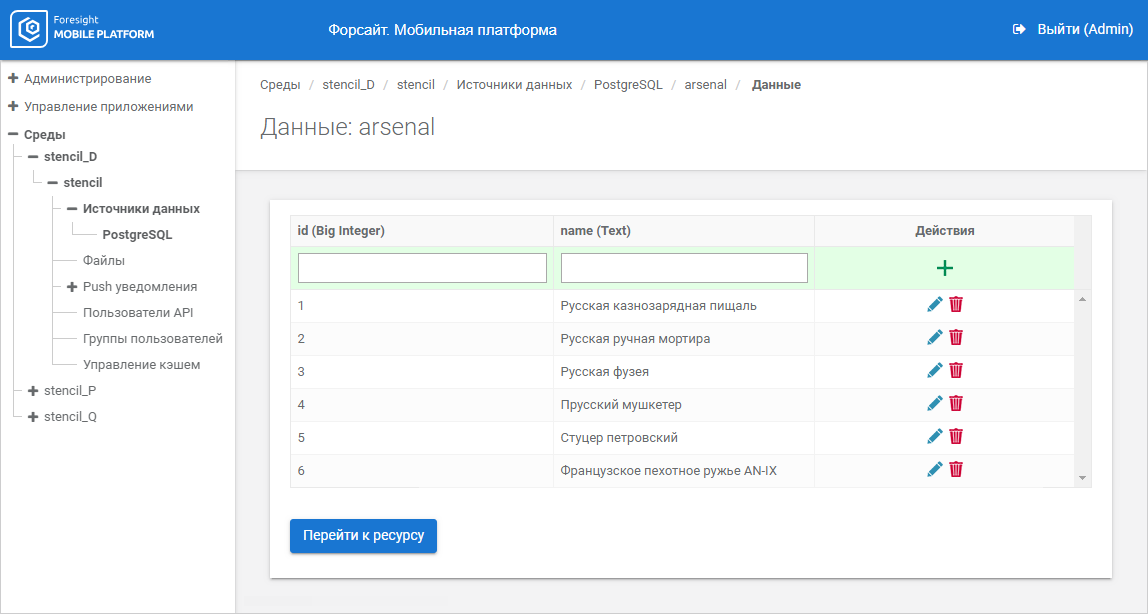Open Управление кэшем in the sidebar
Image resolution: width=1148 pixels, height=614 pixels.
tap(141, 365)
